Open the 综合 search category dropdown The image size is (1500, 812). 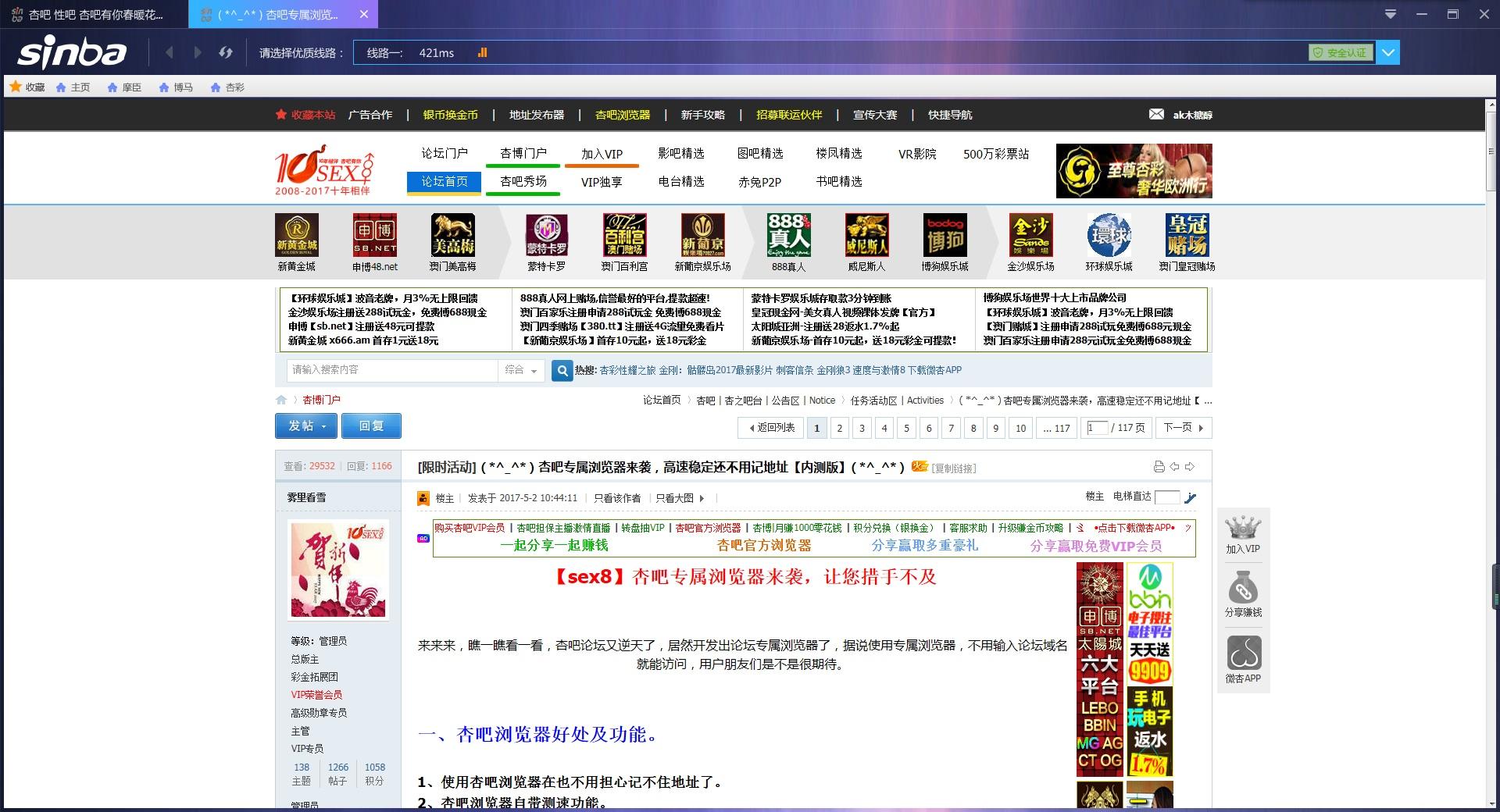tap(523, 371)
